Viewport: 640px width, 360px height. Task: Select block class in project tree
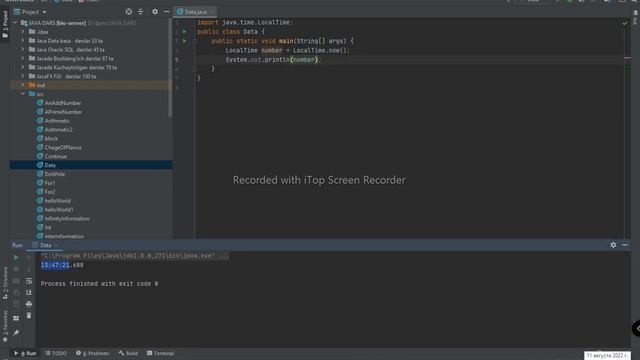tap(51, 139)
